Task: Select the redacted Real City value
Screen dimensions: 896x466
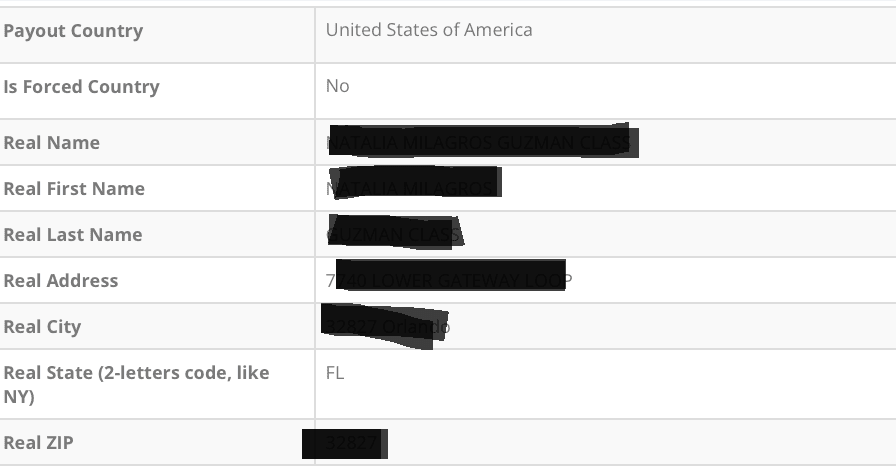Action: (385, 326)
